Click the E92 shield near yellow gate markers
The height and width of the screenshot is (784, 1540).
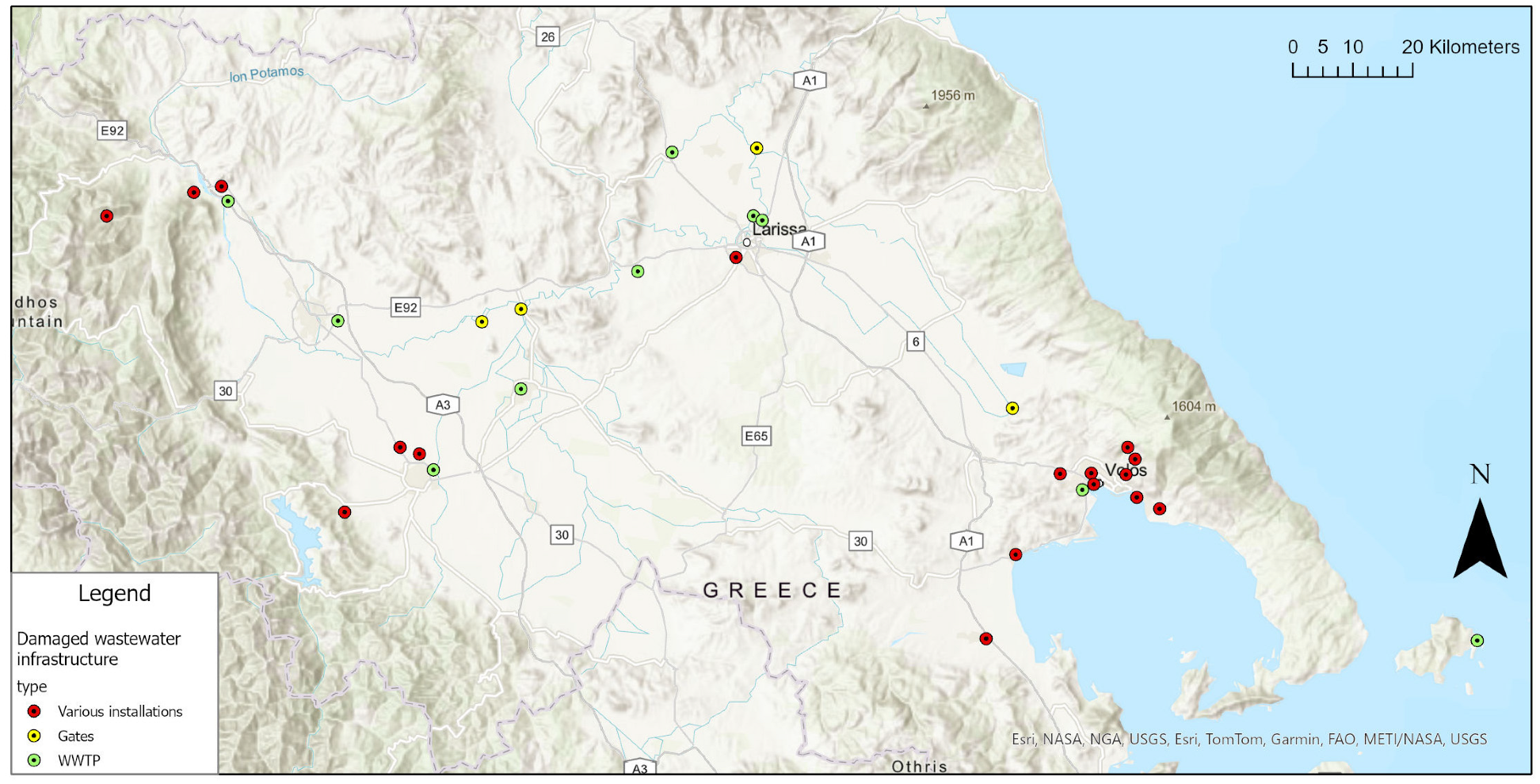[406, 307]
